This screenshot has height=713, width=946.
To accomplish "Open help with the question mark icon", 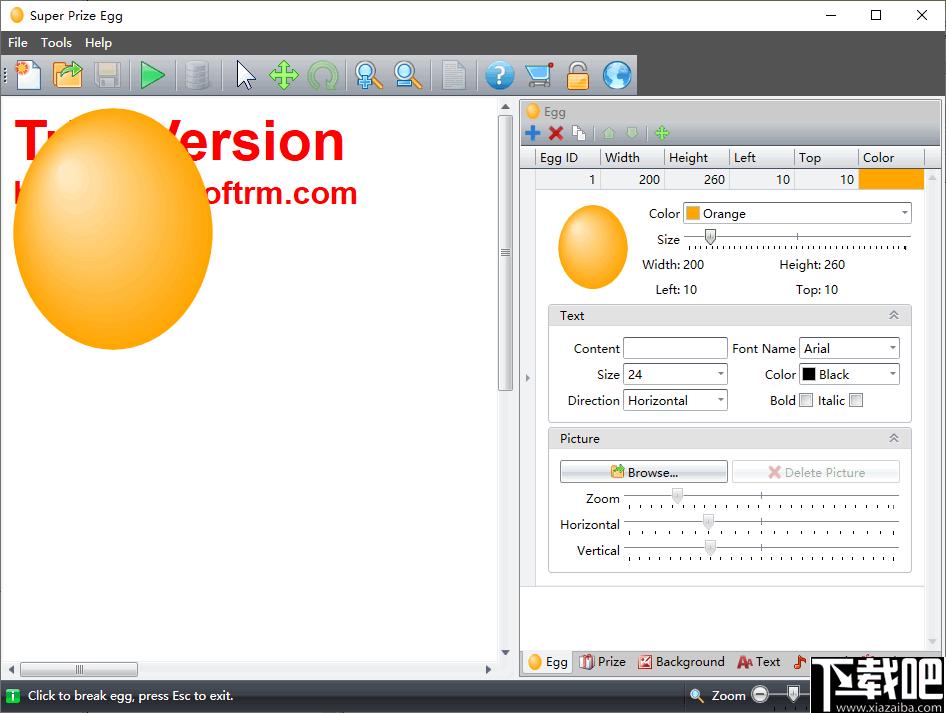I will pyautogui.click(x=500, y=75).
